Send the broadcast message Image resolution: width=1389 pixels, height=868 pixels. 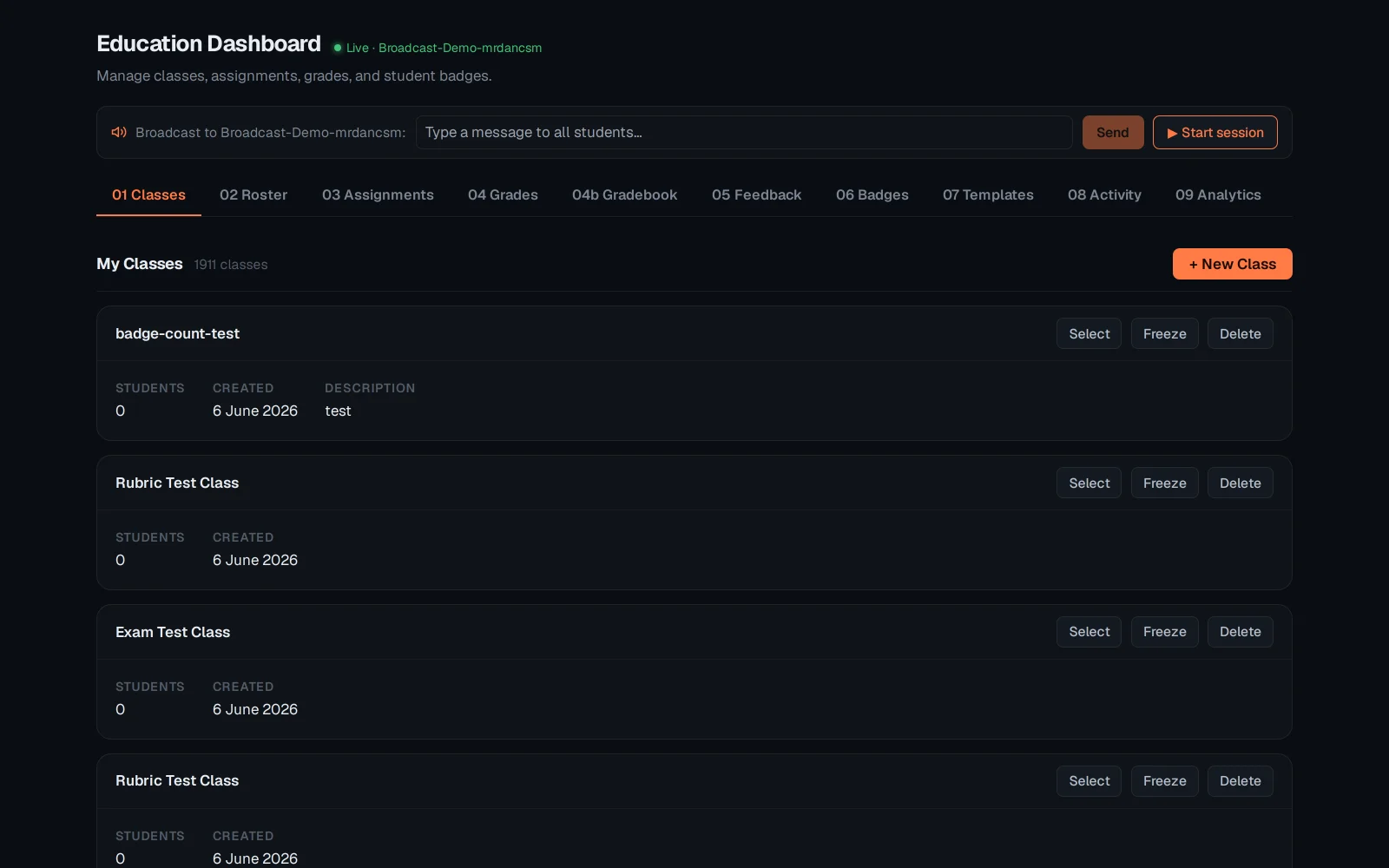(x=1112, y=132)
